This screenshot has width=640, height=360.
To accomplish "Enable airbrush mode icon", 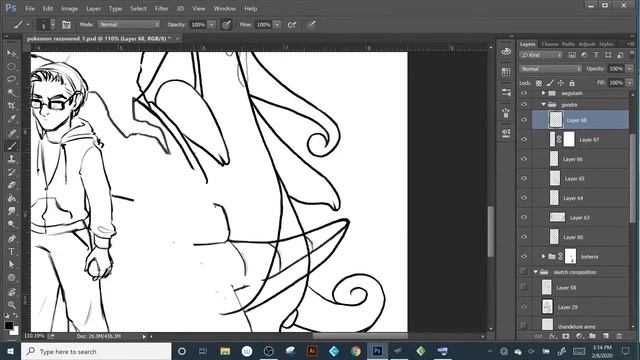I will click(x=292, y=25).
